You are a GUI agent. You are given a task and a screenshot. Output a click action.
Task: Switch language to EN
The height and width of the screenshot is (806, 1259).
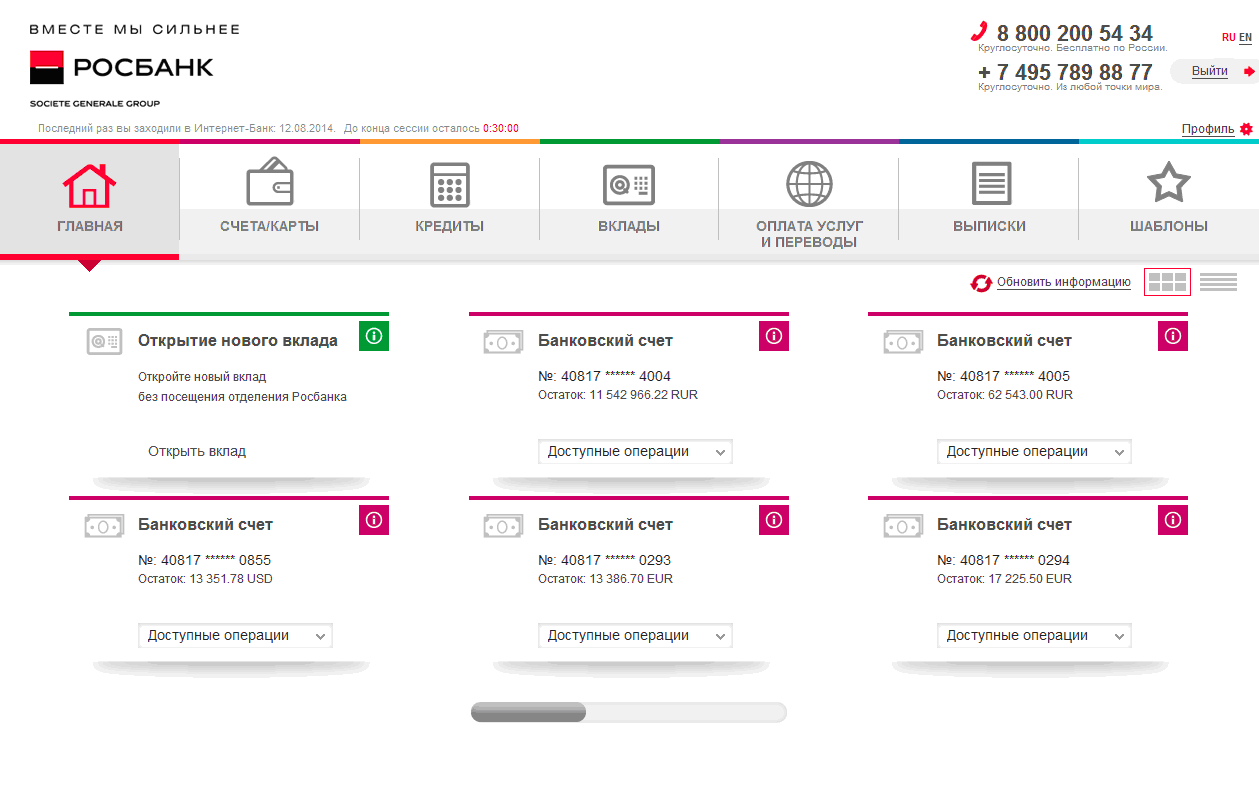point(1245,37)
